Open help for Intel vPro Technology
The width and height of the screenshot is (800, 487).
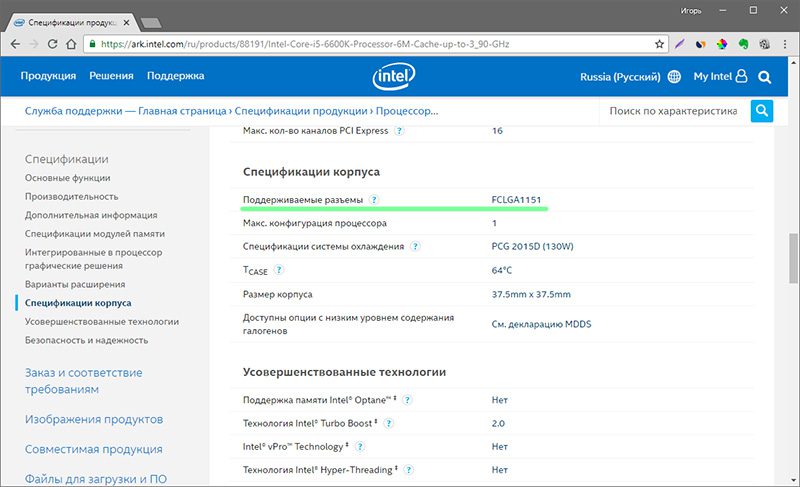pos(360,447)
